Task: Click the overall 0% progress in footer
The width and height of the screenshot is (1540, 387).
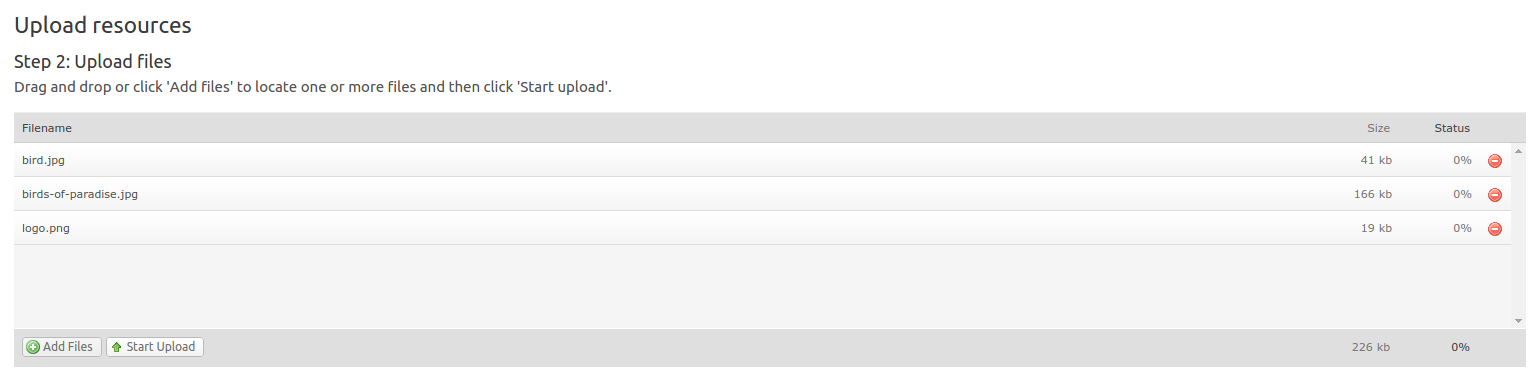Action: point(1461,347)
